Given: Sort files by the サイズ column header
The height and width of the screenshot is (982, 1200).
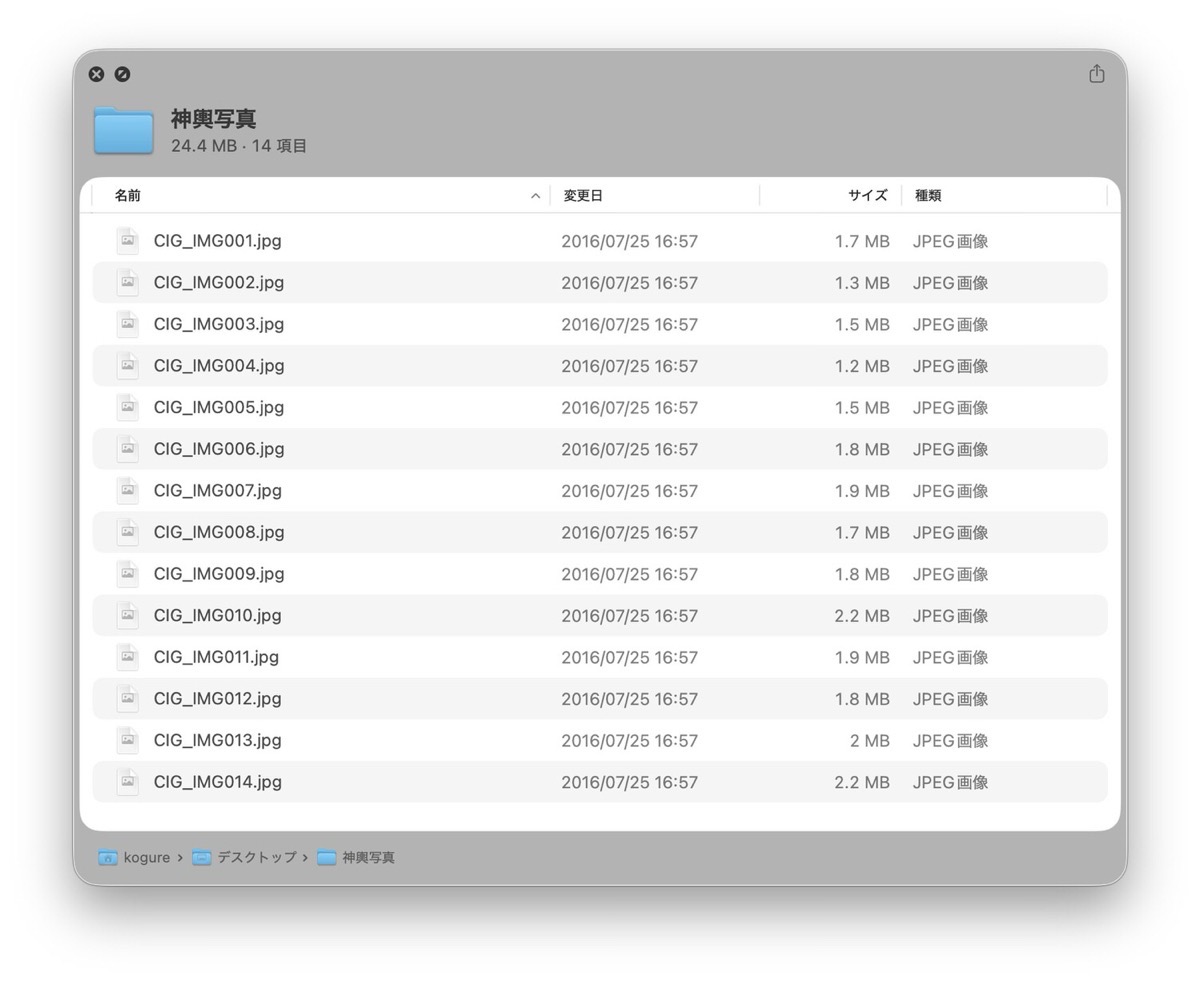Looking at the screenshot, I should (867, 196).
